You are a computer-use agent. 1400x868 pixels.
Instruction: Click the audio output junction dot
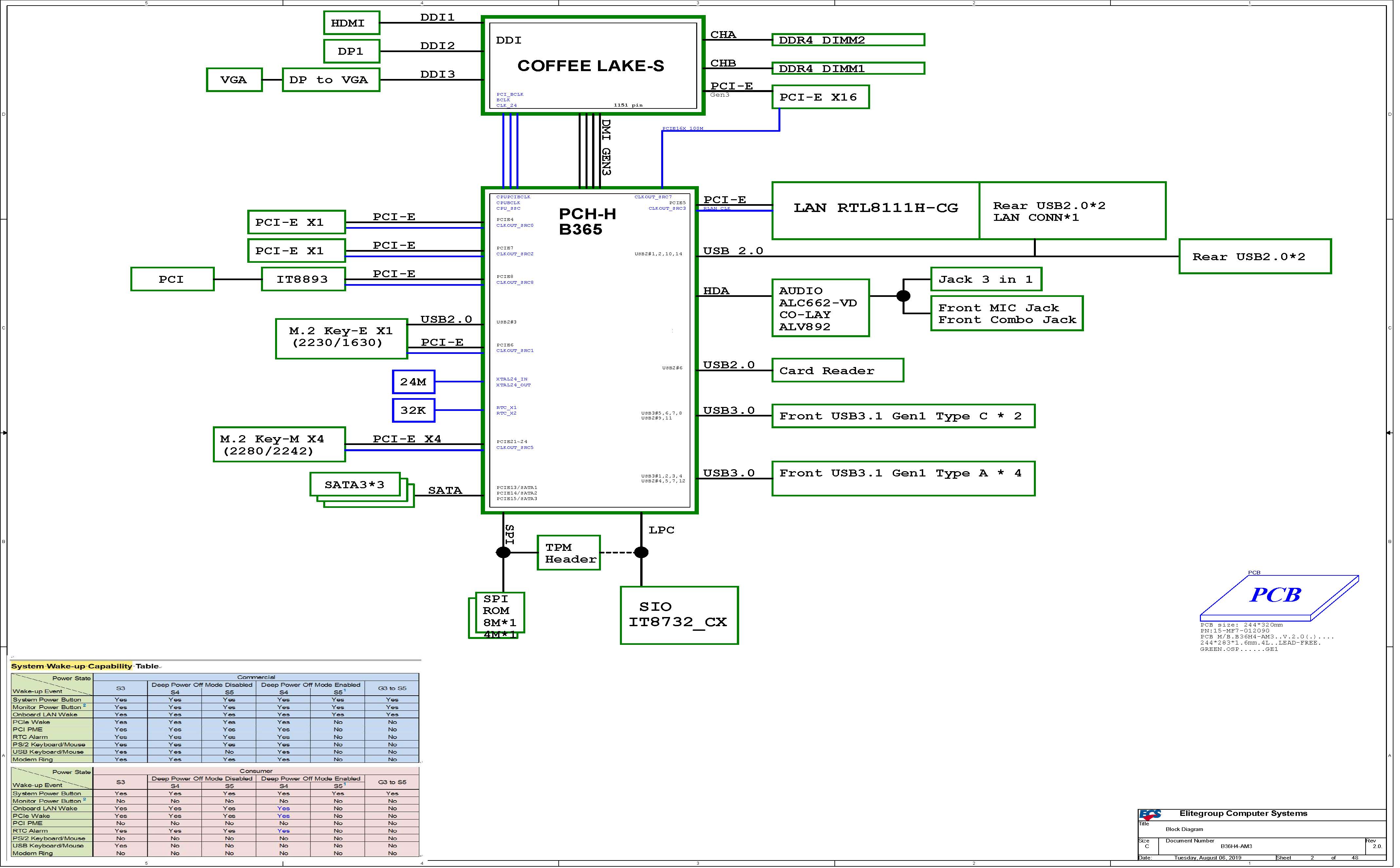coord(903,296)
